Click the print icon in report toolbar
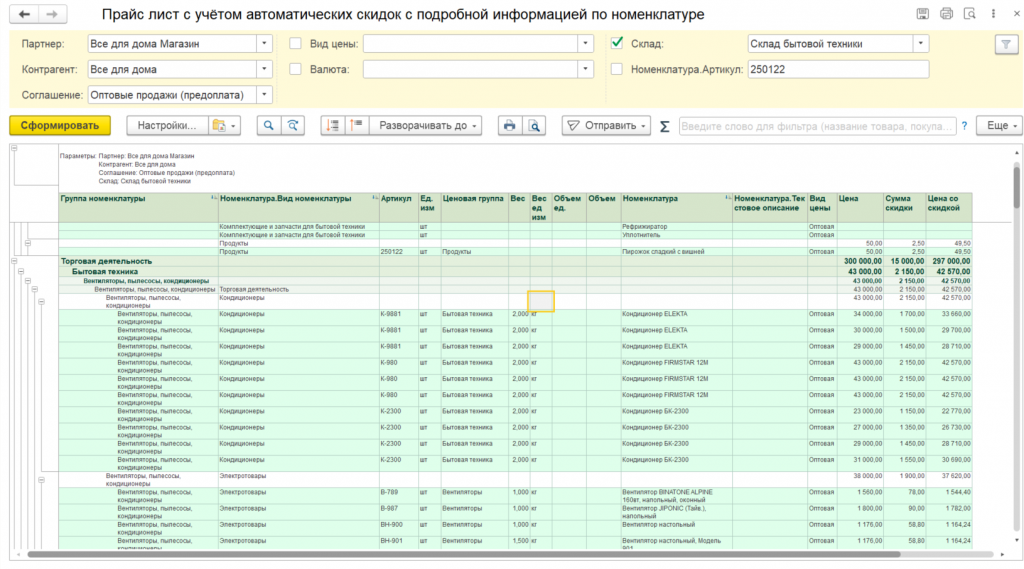The width and height of the screenshot is (1024, 569). click(510, 126)
